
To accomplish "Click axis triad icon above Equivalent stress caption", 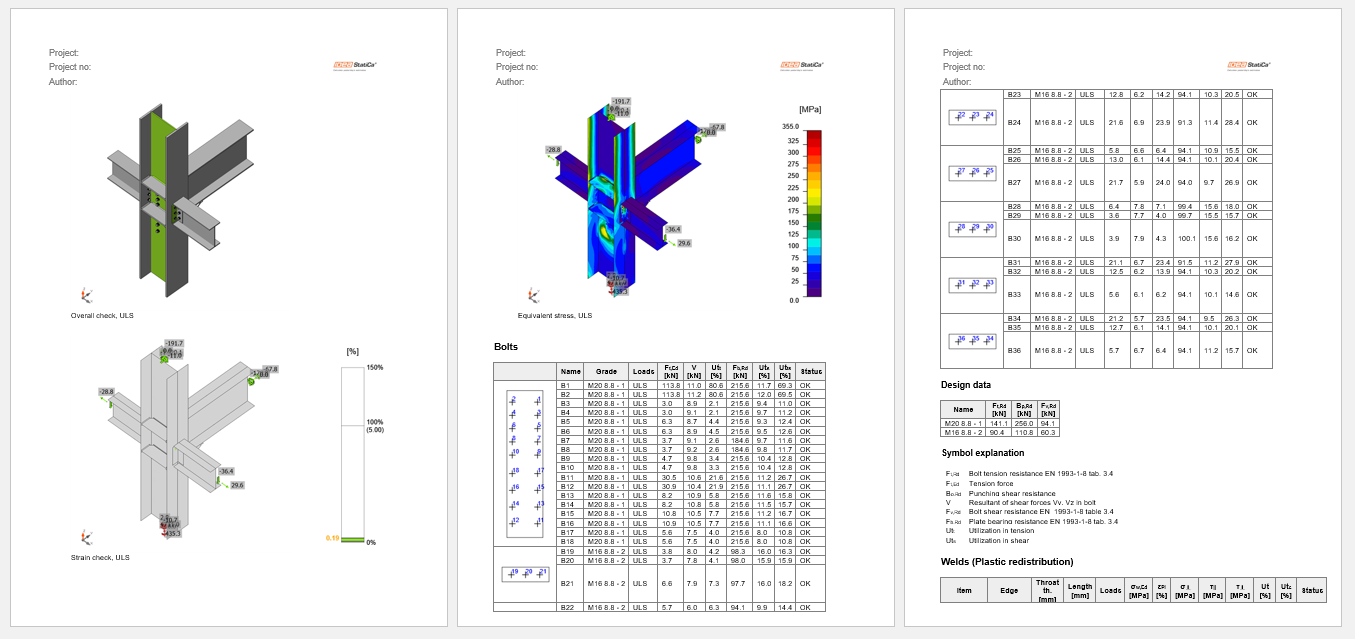I will click(533, 296).
